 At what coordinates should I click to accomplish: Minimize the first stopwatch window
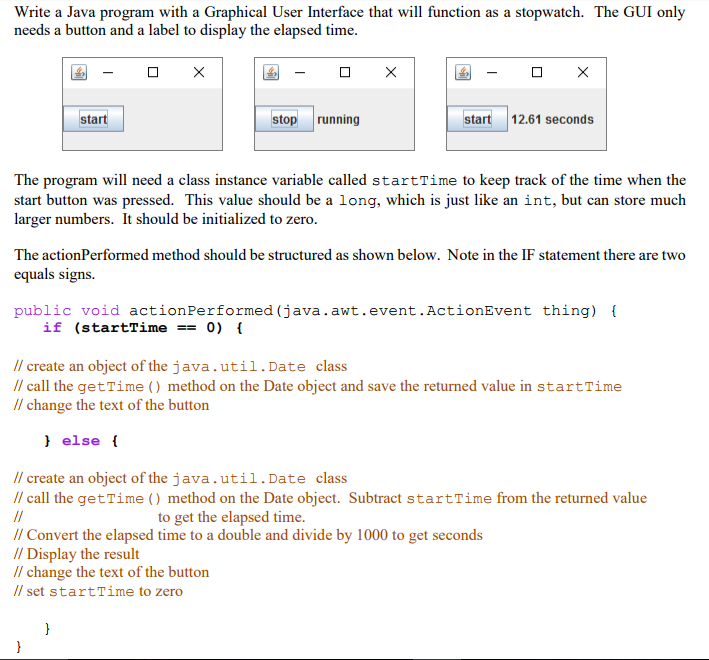click(108, 72)
